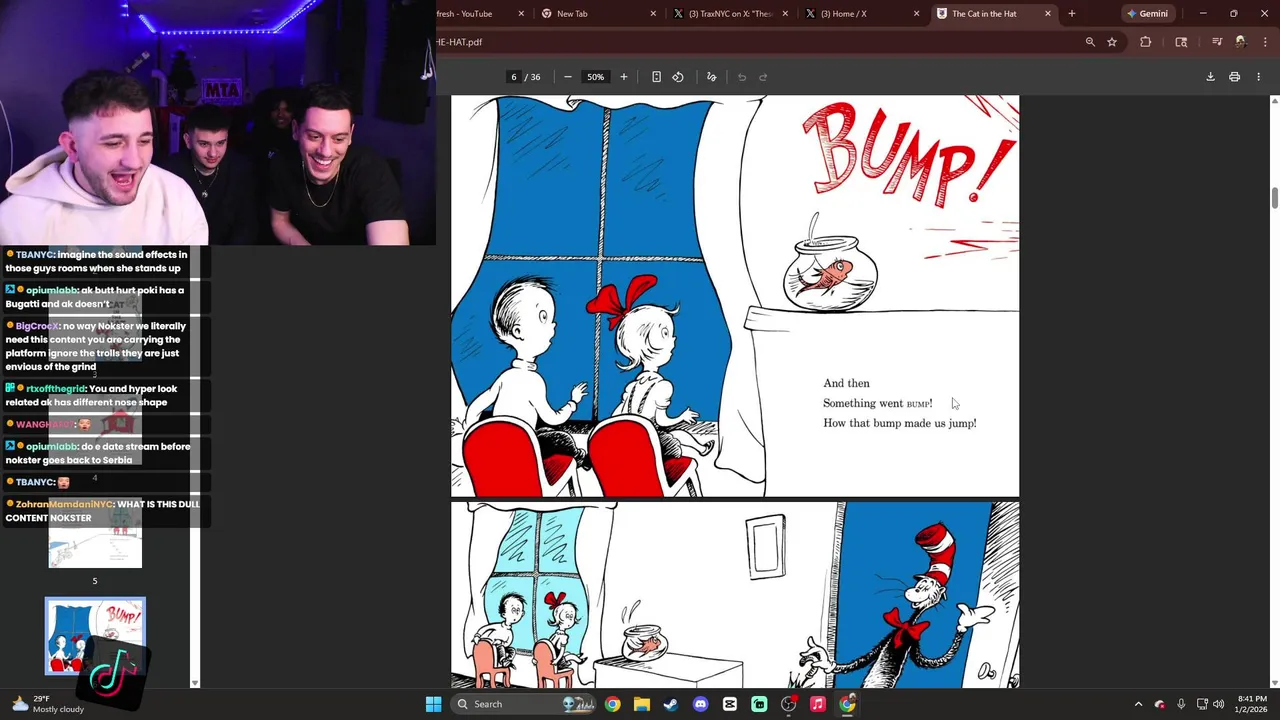This screenshot has width=1280, height=720.
Task: Open OBS Studio from the taskbar
Action: click(x=789, y=704)
